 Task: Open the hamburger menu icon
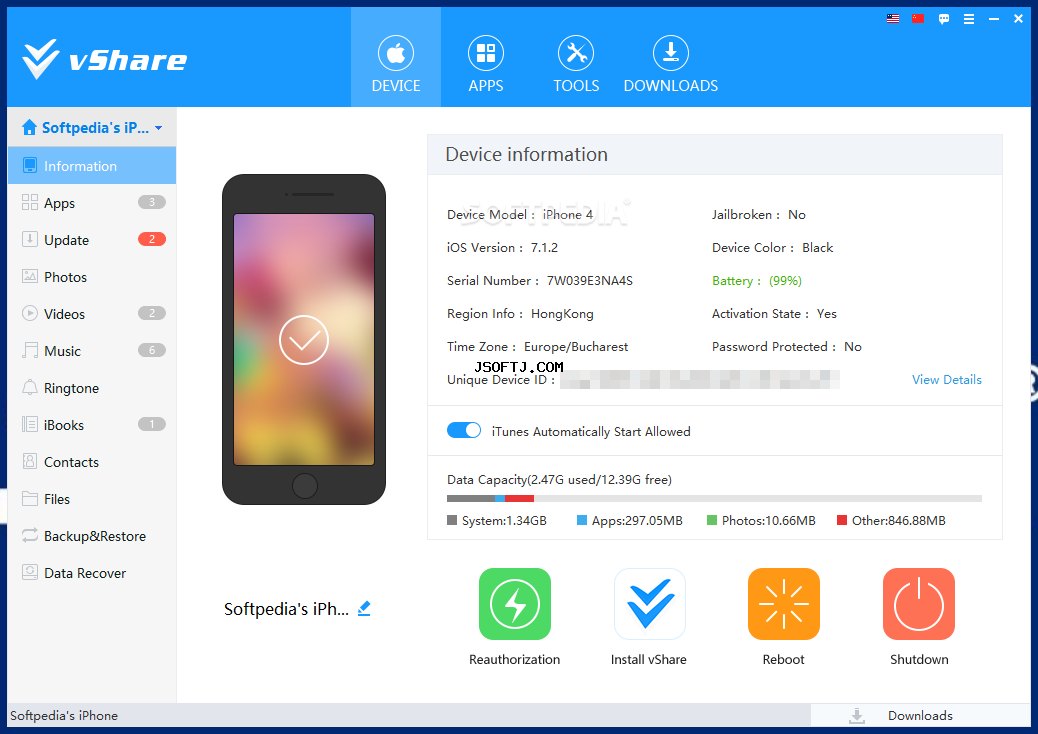pos(969,19)
